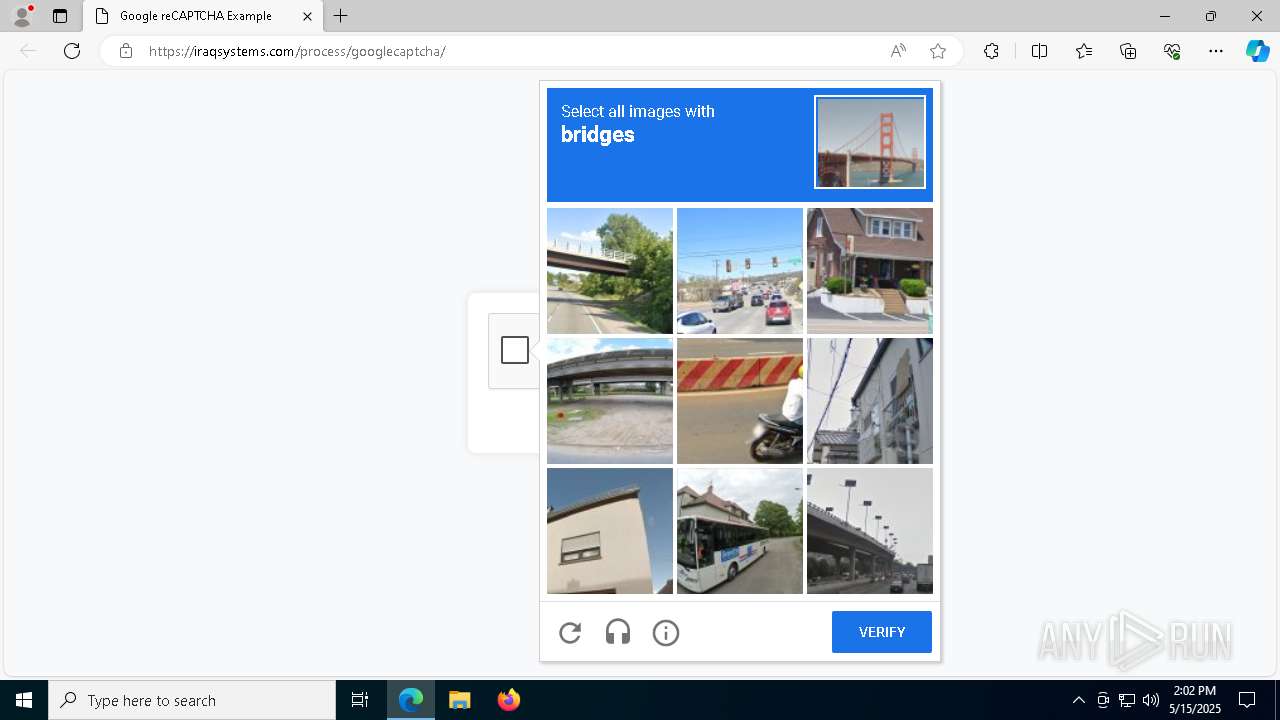Open volume control in system tray

pos(1151,700)
